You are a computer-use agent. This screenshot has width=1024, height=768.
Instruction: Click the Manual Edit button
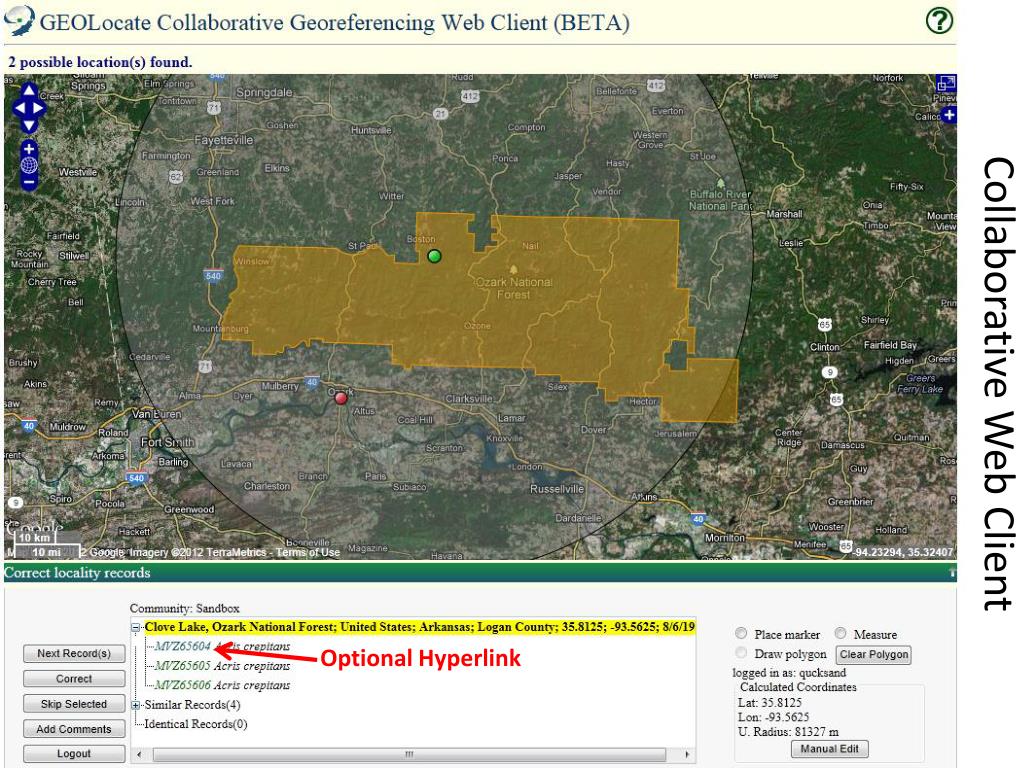click(x=829, y=749)
